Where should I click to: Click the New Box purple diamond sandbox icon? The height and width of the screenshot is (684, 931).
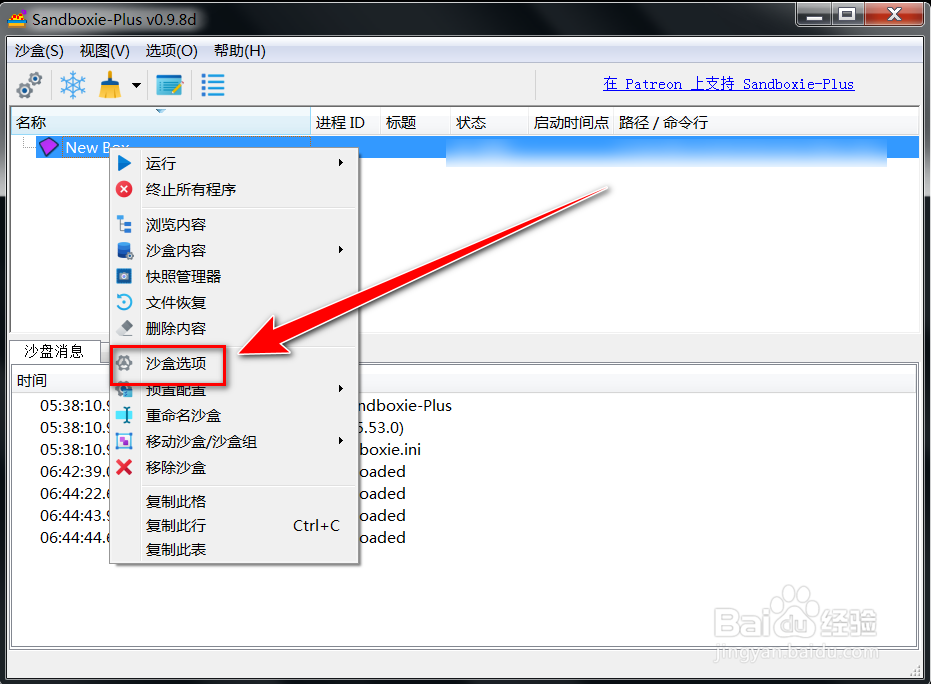coord(49,147)
